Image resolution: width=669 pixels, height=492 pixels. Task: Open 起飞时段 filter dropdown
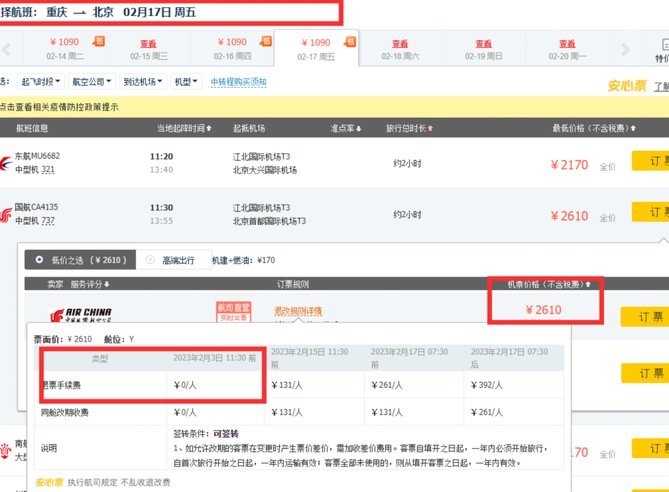[41, 82]
